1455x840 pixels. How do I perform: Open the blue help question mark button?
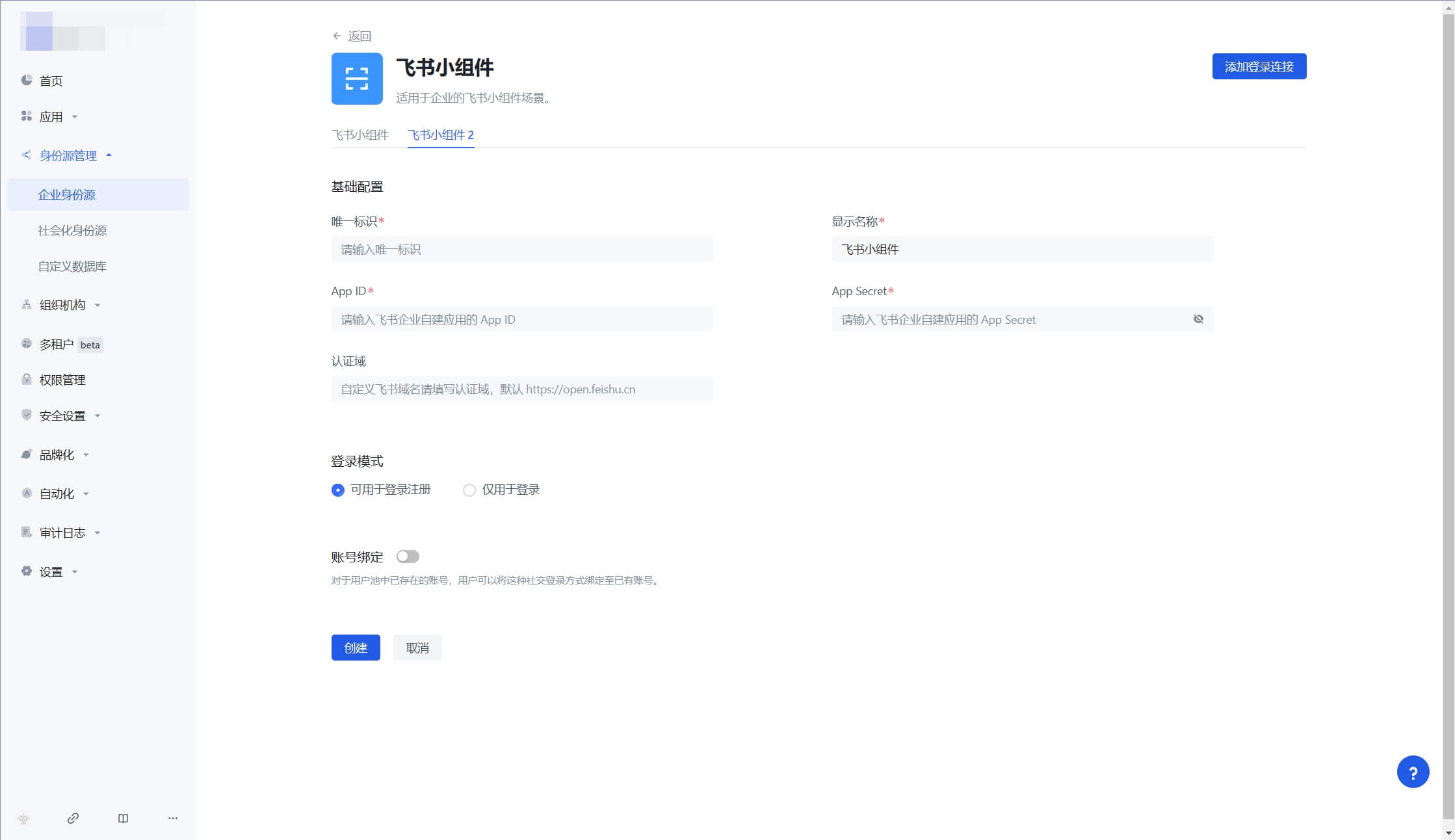(1413, 772)
